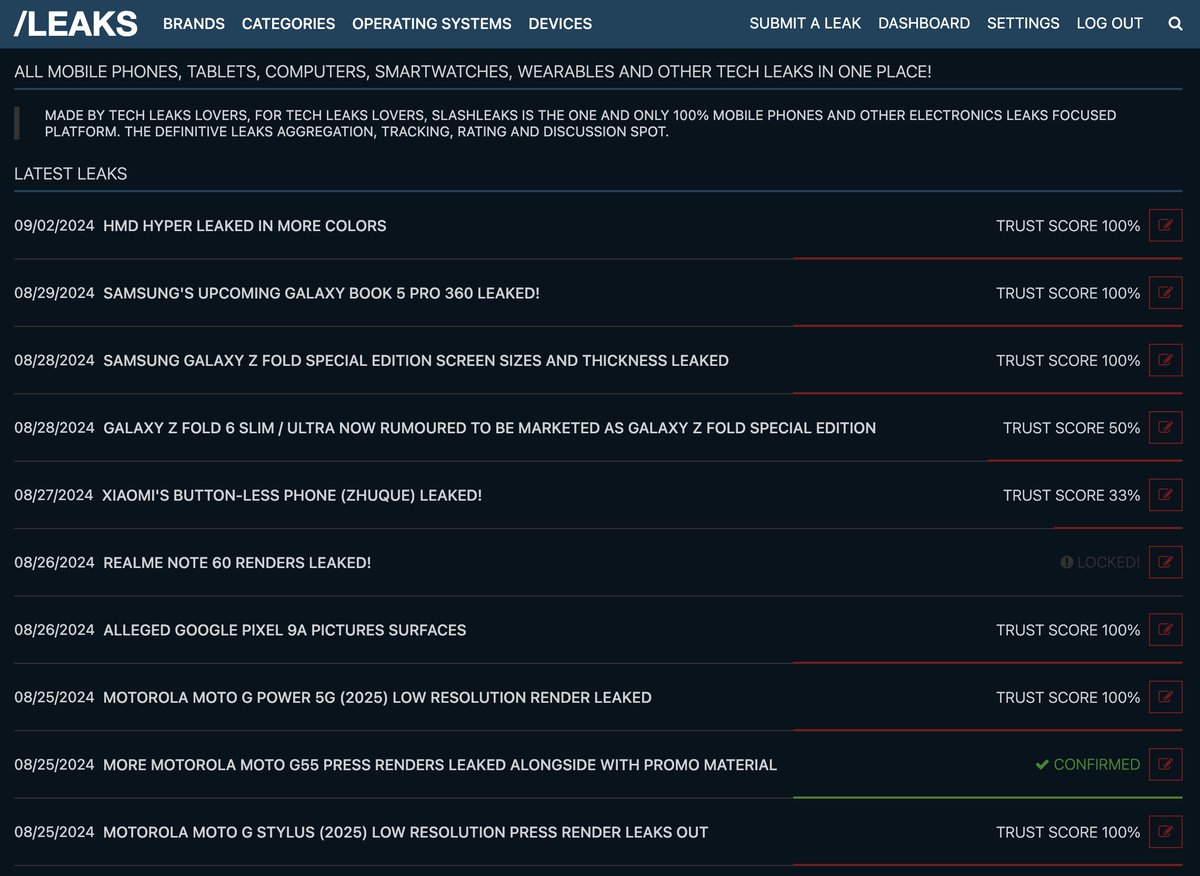The image size is (1200, 876).
Task: Edit the Z Fold Special Edition screen sizes leak
Action: 1165,360
